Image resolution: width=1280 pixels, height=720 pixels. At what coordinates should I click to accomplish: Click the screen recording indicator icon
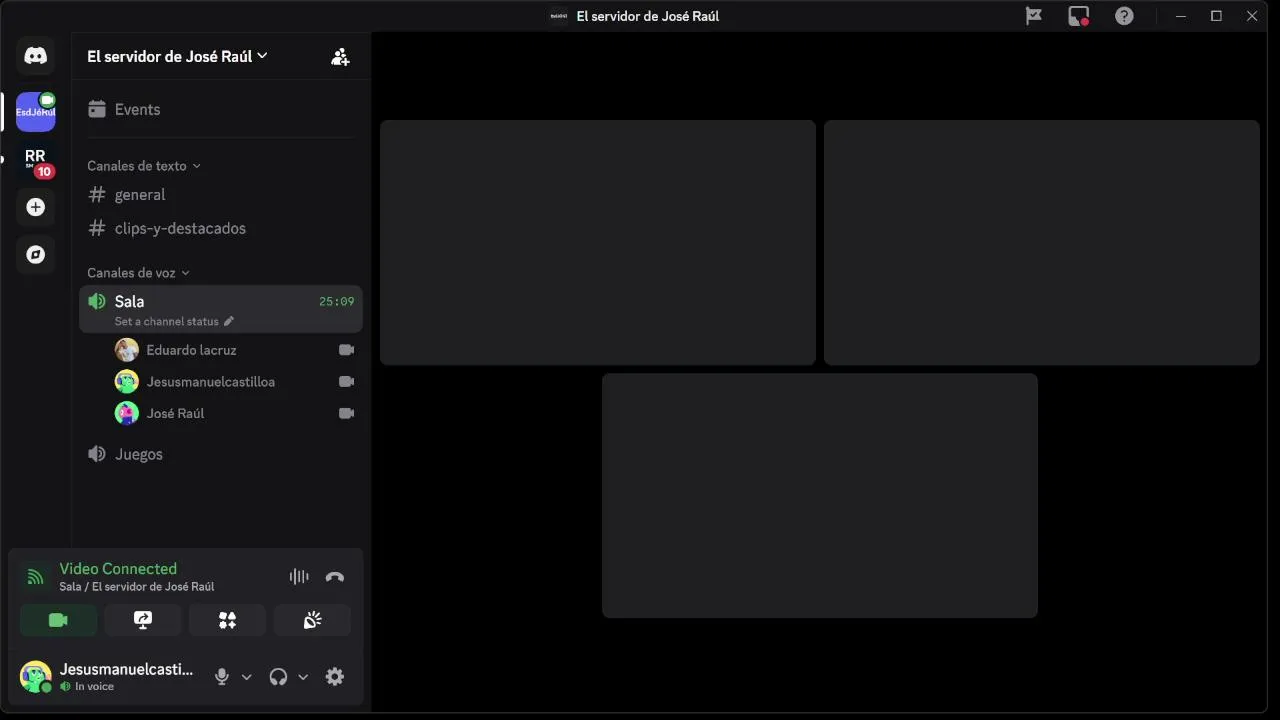1078,16
